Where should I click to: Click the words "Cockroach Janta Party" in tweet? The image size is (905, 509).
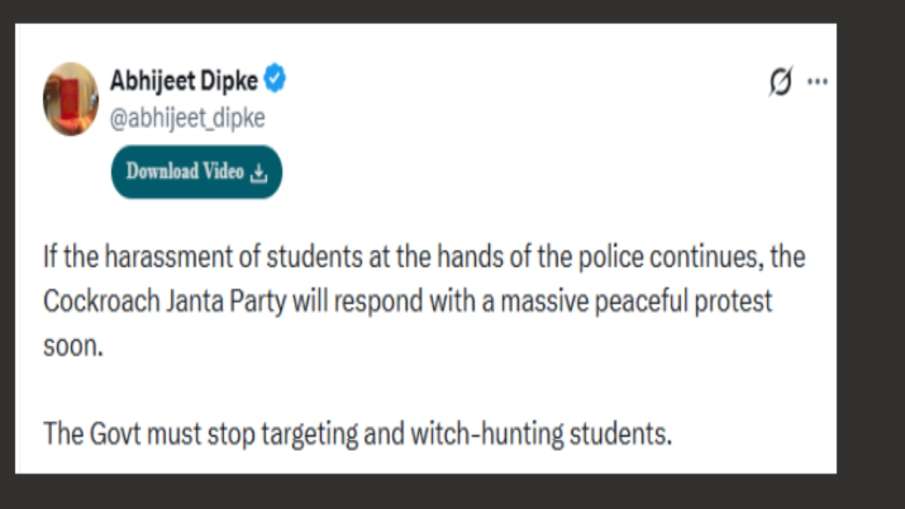[165, 301]
